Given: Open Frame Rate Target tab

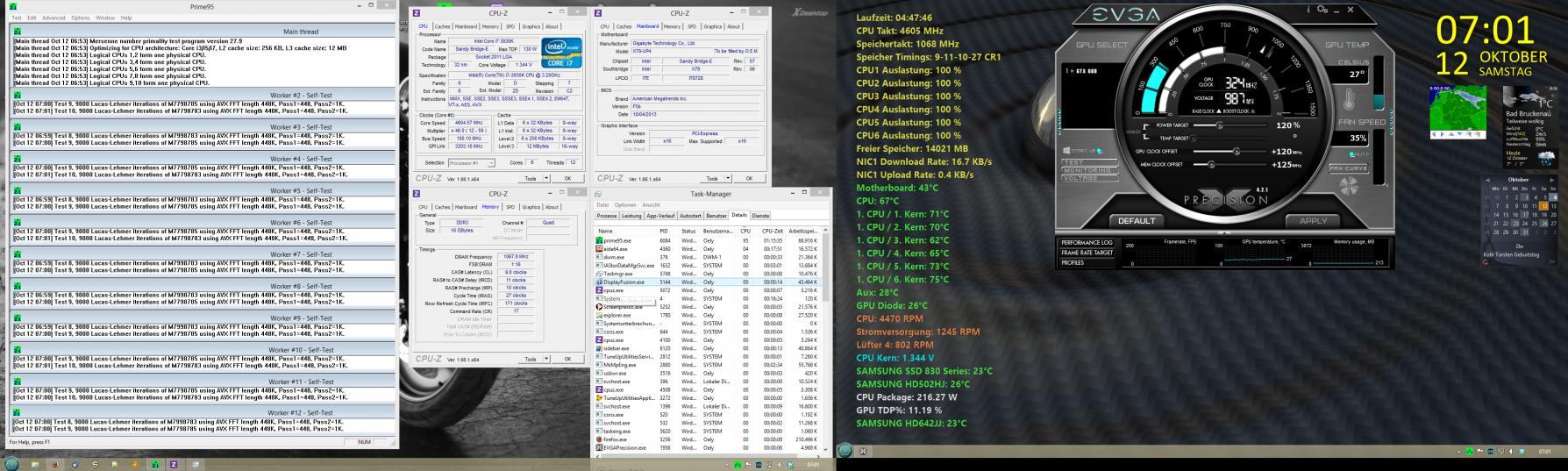Looking at the screenshot, I should pyautogui.click(x=1087, y=253).
